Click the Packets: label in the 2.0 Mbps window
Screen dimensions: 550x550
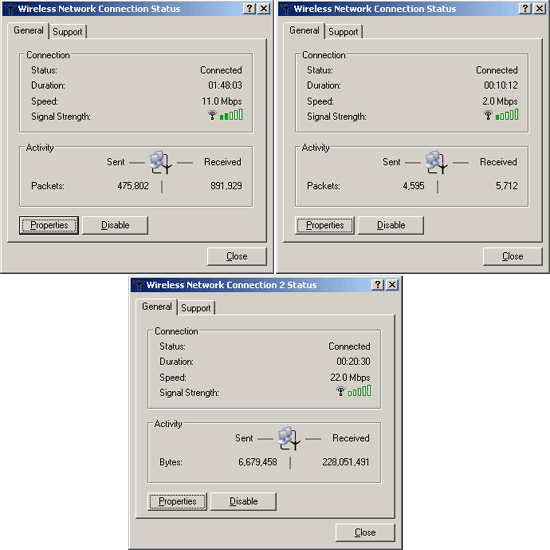[x=323, y=186]
